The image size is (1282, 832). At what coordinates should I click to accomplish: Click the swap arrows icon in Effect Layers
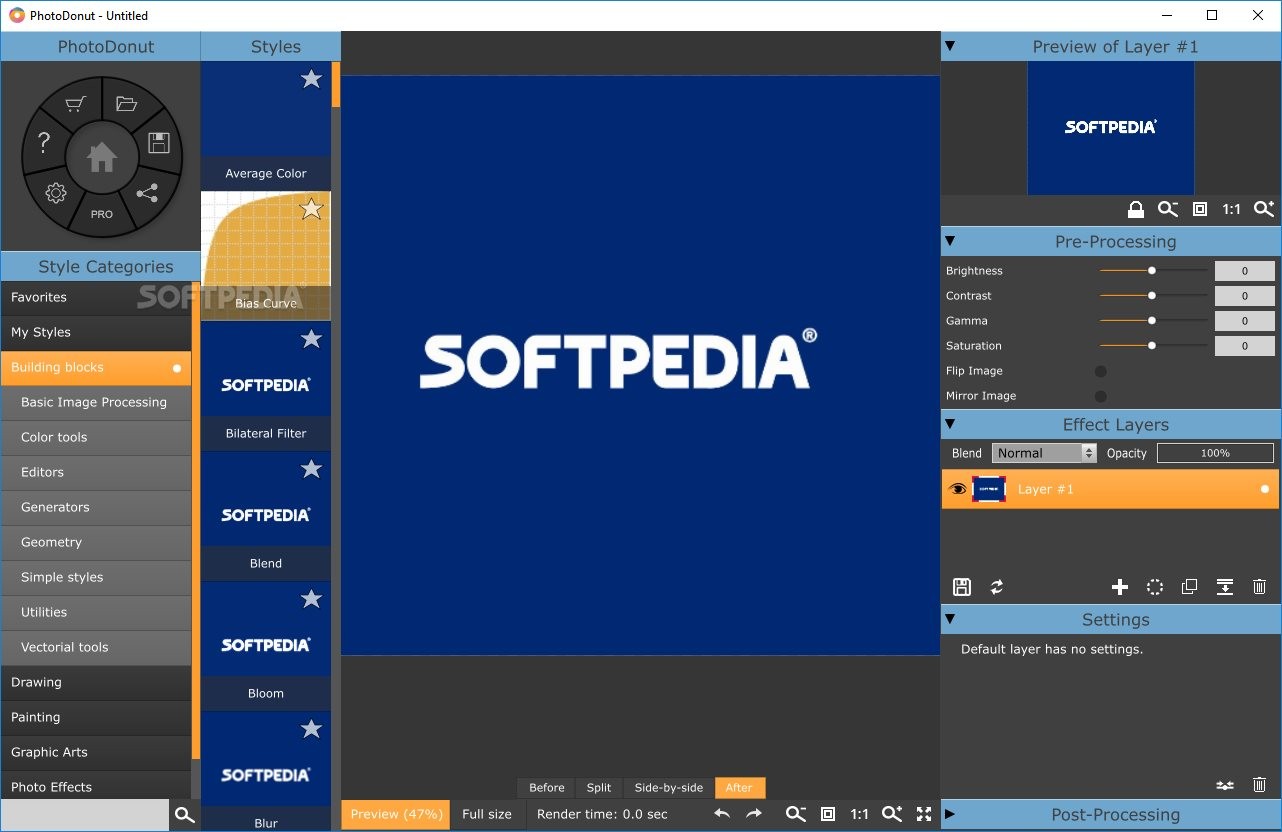997,587
